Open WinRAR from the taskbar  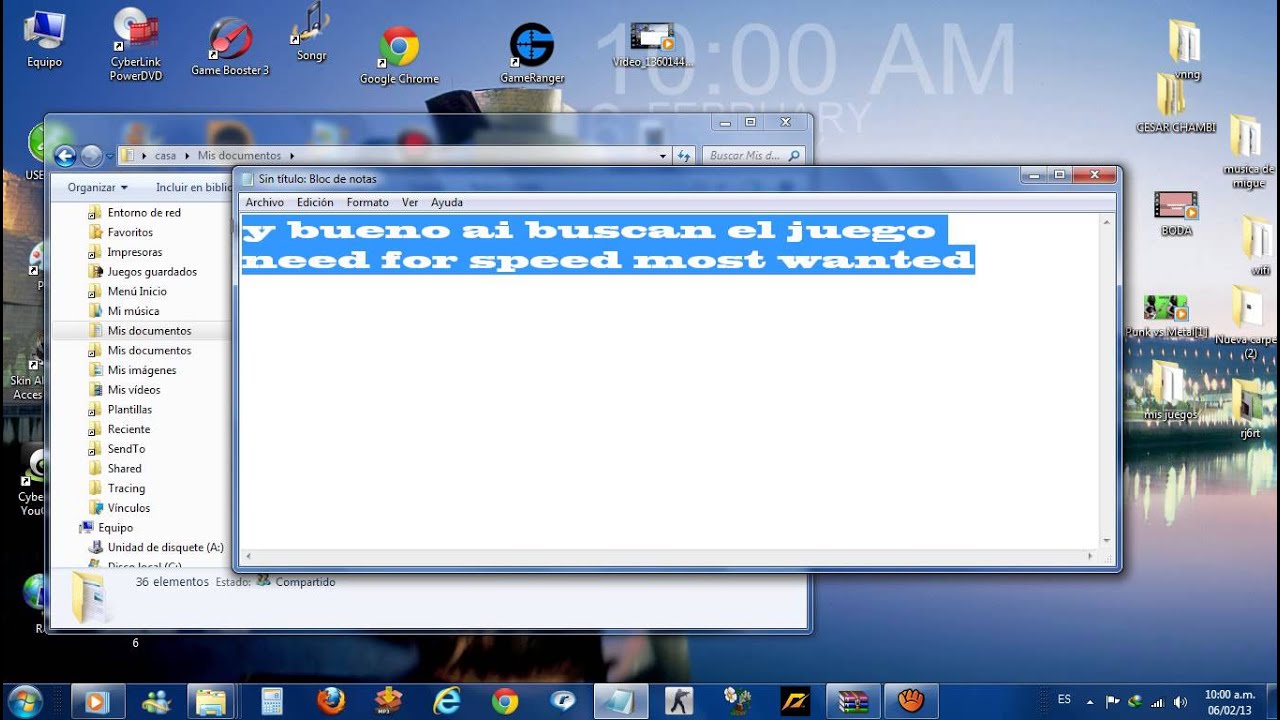(853, 701)
